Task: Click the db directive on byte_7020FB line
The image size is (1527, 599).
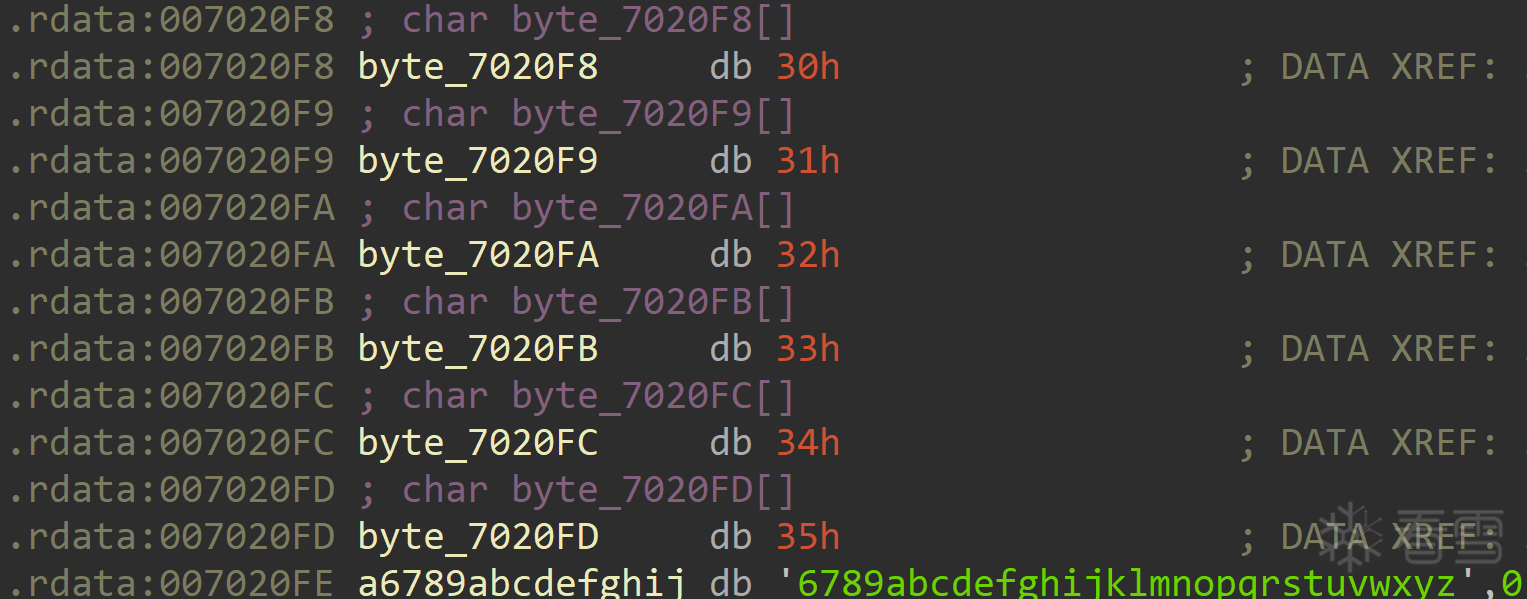Action: [731, 348]
